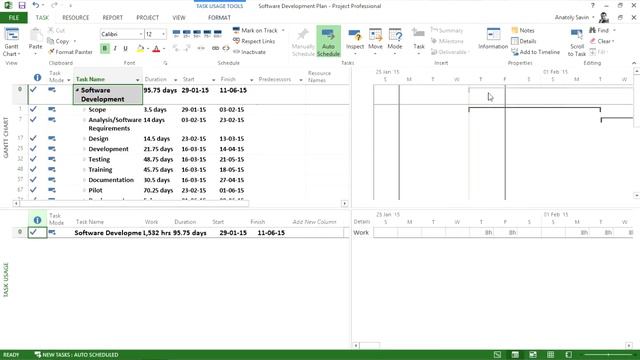Open the font name dropdown
The height and width of the screenshot is (360, 640).
click(141, 34)
